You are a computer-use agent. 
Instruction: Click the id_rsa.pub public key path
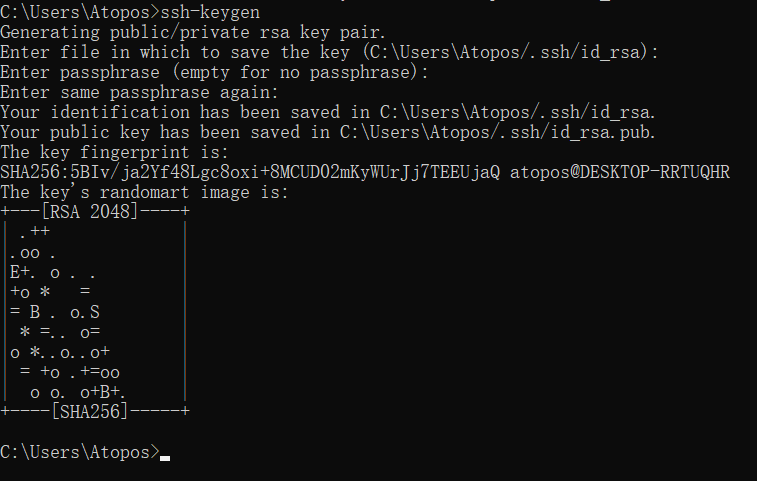point(498,132)
